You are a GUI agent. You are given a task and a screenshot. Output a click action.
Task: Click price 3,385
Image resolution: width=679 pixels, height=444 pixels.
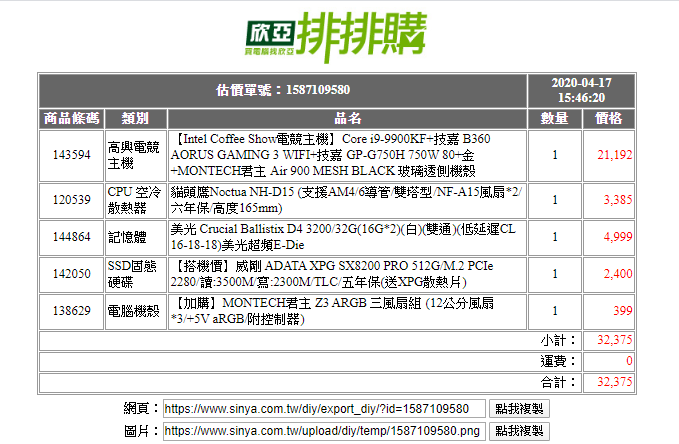pos(618,200)
